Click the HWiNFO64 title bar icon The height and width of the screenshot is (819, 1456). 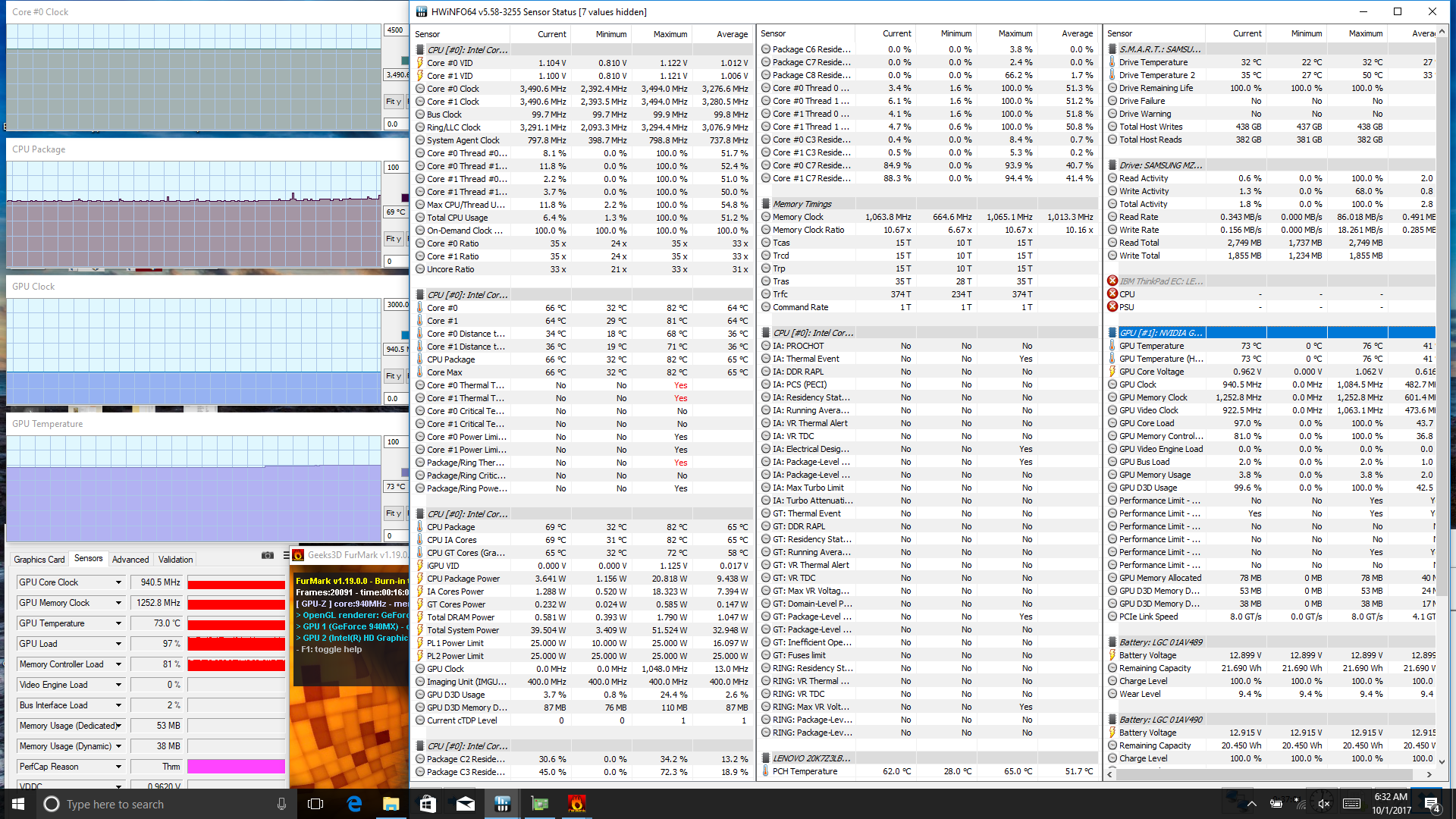422,11
